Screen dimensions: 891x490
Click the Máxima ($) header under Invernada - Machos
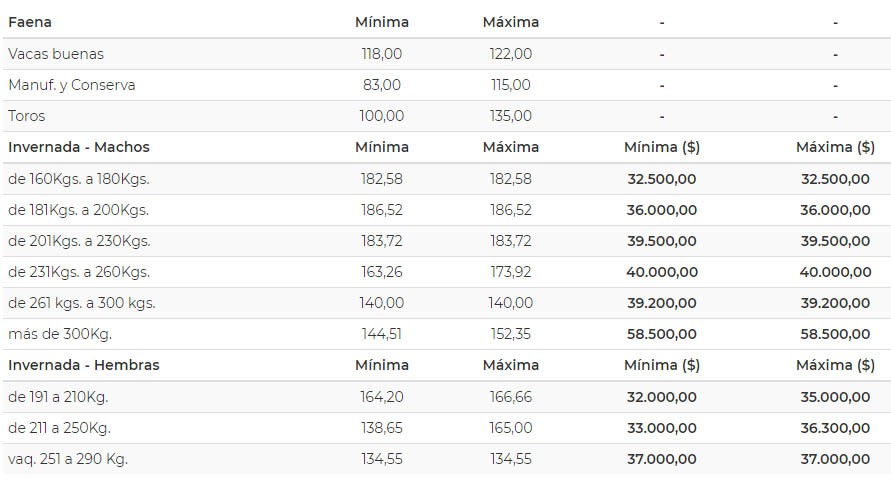click(835, 147)
